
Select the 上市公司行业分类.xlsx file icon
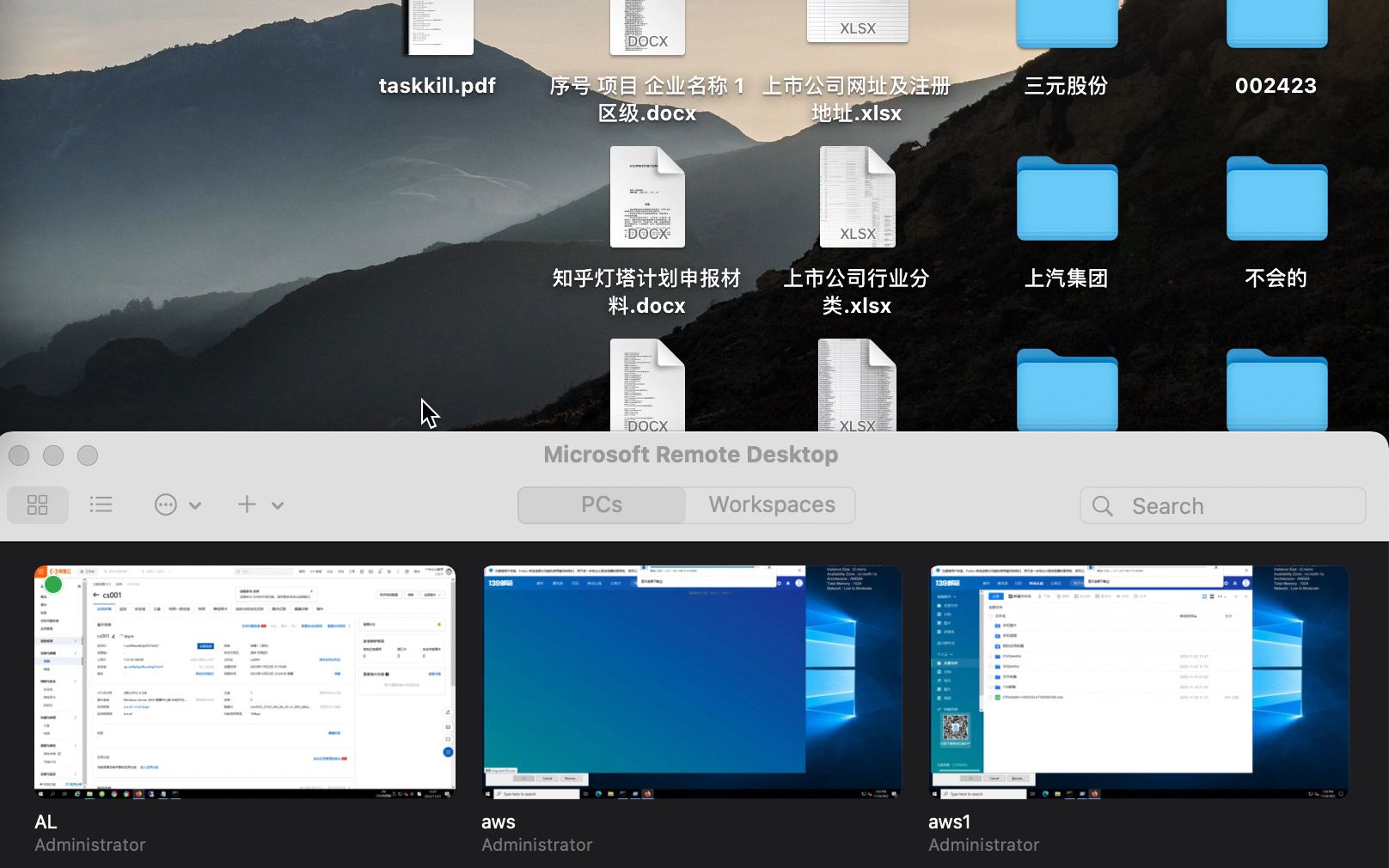click(x=857, y=197)
